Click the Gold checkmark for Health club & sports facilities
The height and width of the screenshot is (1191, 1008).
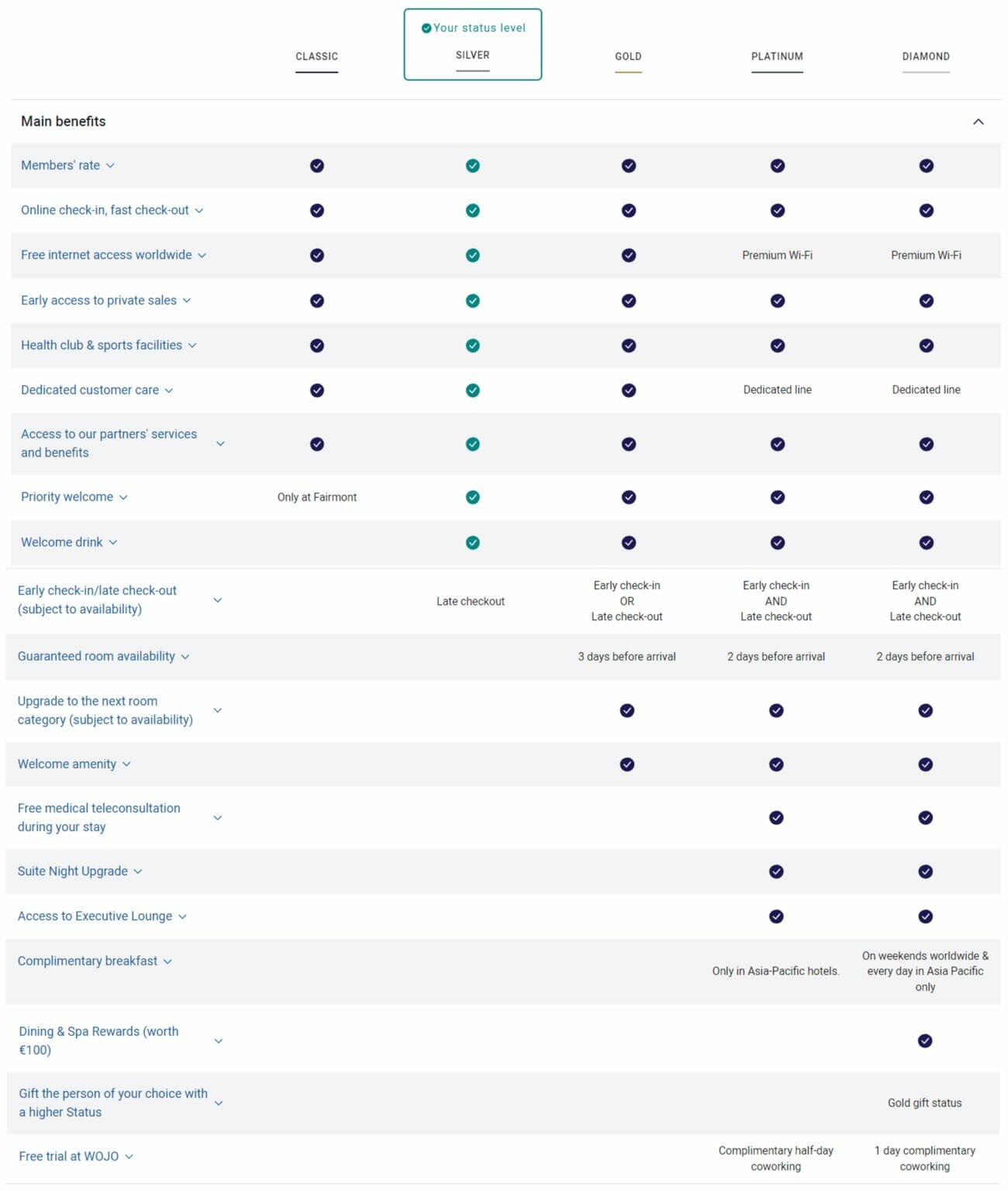point(627,346)
